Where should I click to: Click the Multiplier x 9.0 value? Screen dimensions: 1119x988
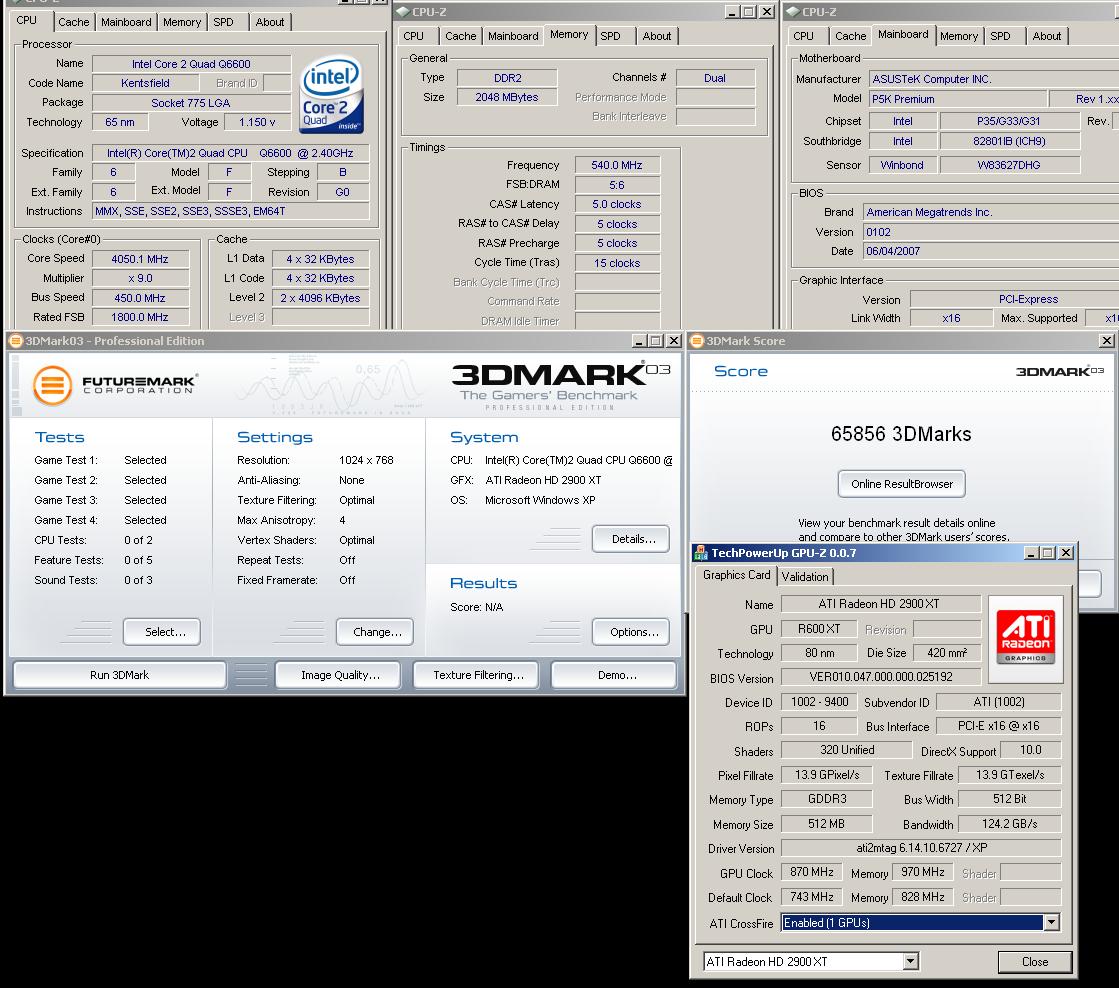[141, 278]
